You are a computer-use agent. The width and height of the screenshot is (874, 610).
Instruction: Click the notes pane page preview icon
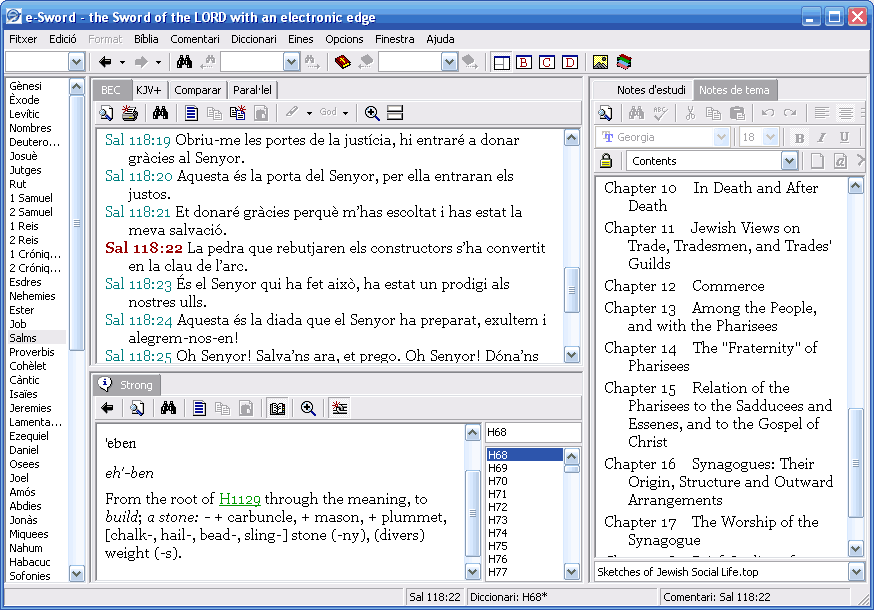tap(605, 113)
